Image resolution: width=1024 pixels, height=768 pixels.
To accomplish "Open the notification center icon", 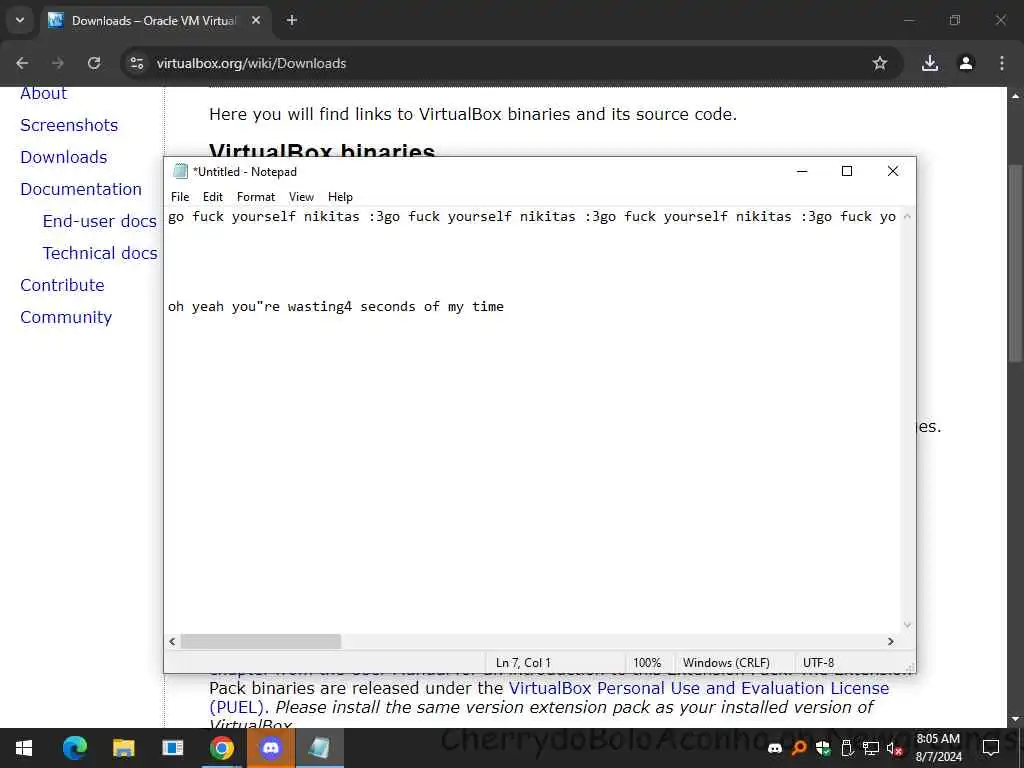I will pyautogui.click(x=991, y=748).
